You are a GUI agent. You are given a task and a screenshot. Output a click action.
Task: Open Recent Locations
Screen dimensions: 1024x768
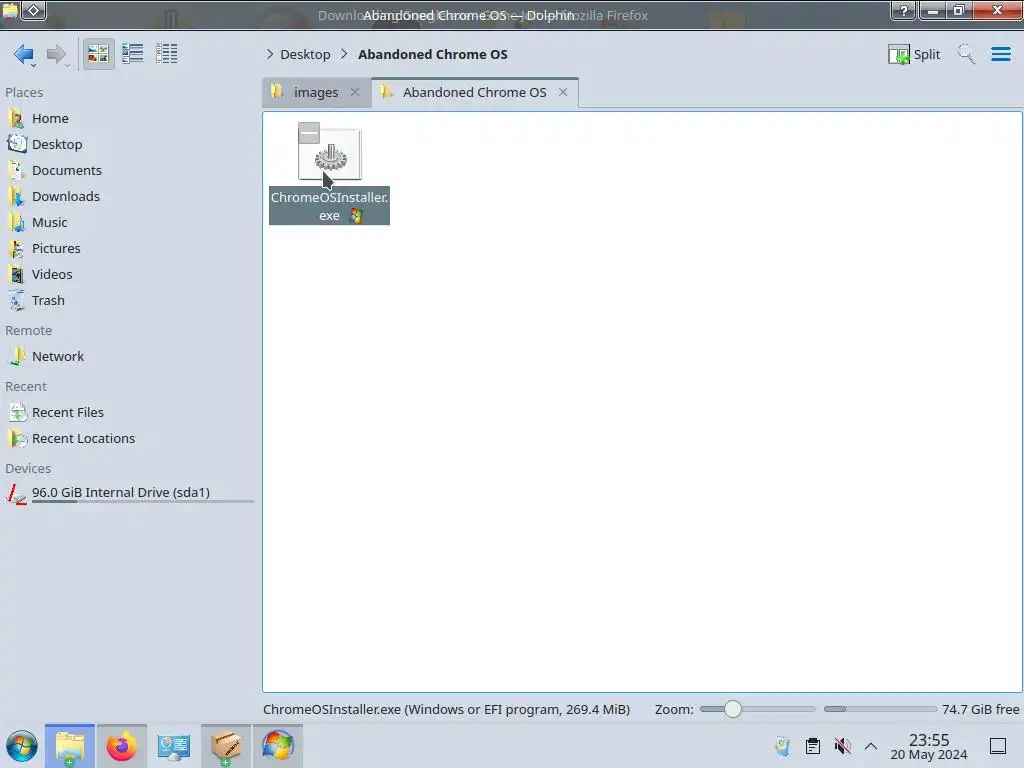click(84, 439)
